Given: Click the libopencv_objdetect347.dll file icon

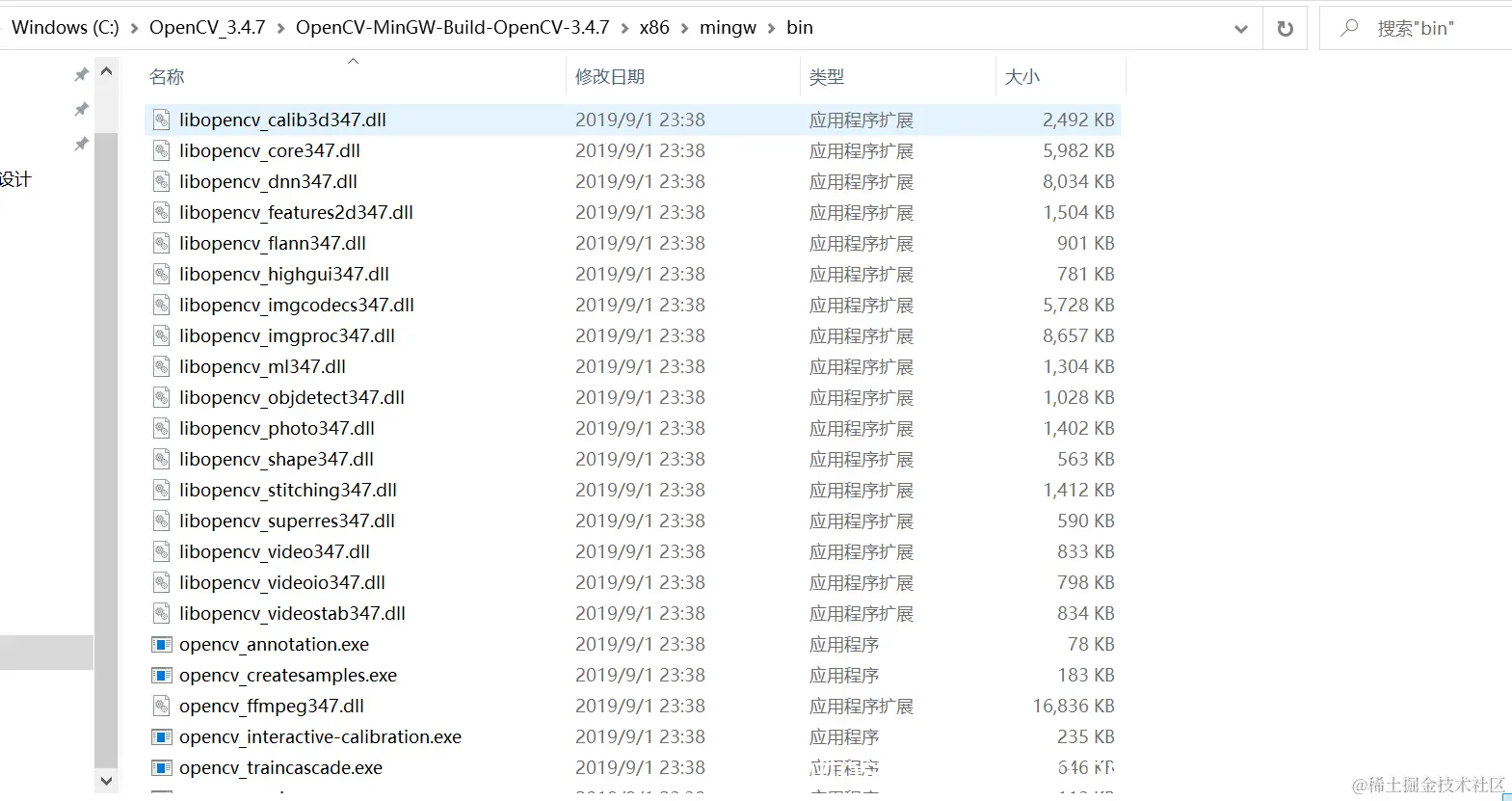Looking at the screenshot, I should pyautogui.click(x=162, y=397).
